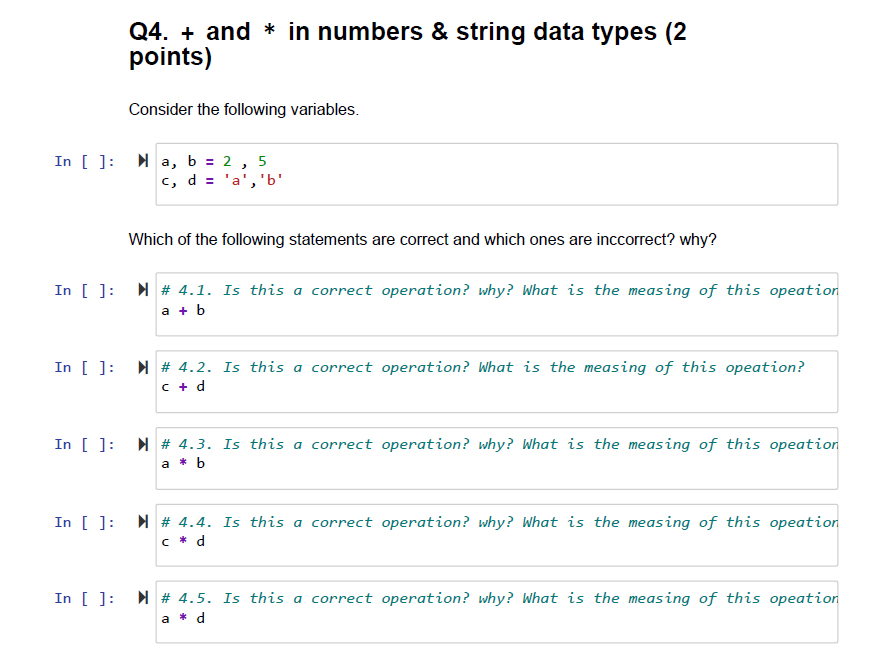The width and height of the screenshot is (878, 664).
Task: Click the run icon beside the variable assignment cell
Action: click(142, 159)
